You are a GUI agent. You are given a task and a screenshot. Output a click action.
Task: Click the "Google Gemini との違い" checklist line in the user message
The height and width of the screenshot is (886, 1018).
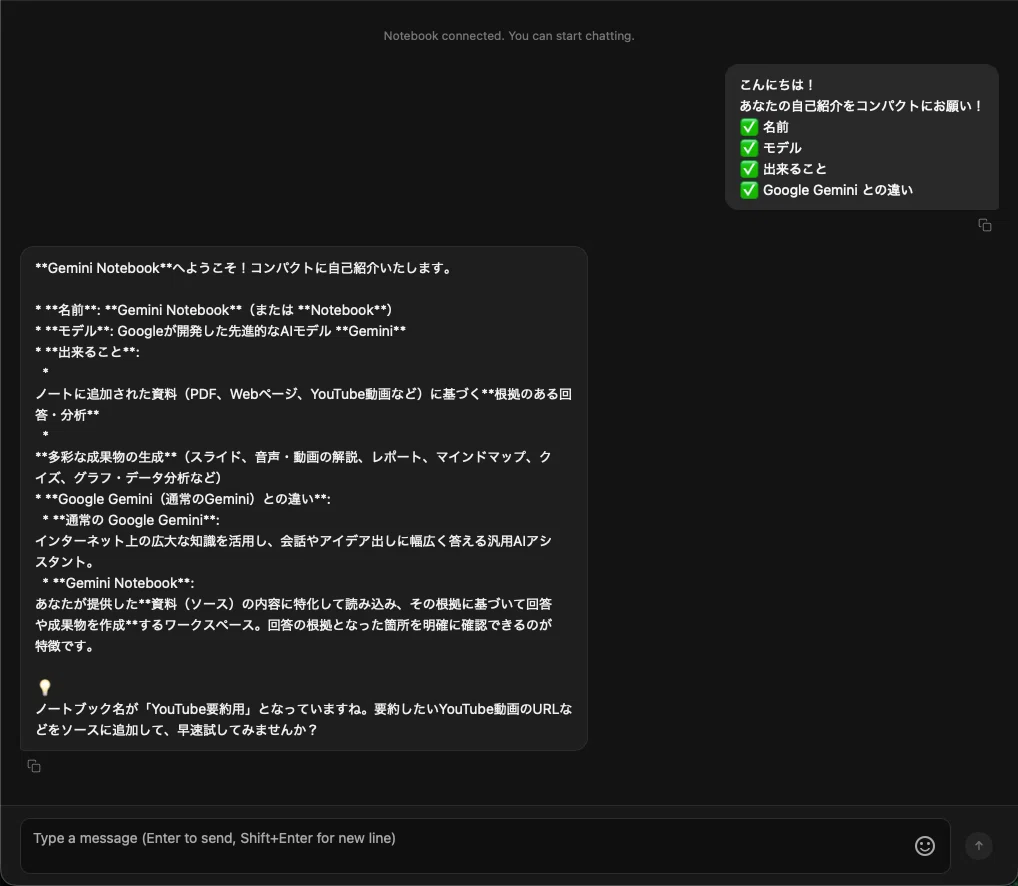[x=826, y=190]
